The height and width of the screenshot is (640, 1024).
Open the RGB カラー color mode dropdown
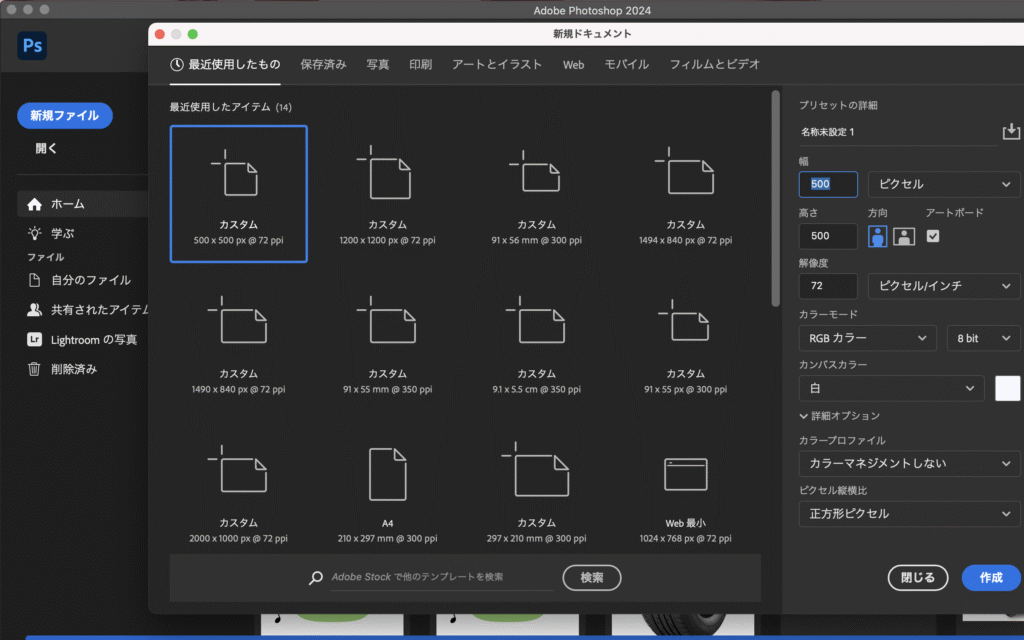867,339
